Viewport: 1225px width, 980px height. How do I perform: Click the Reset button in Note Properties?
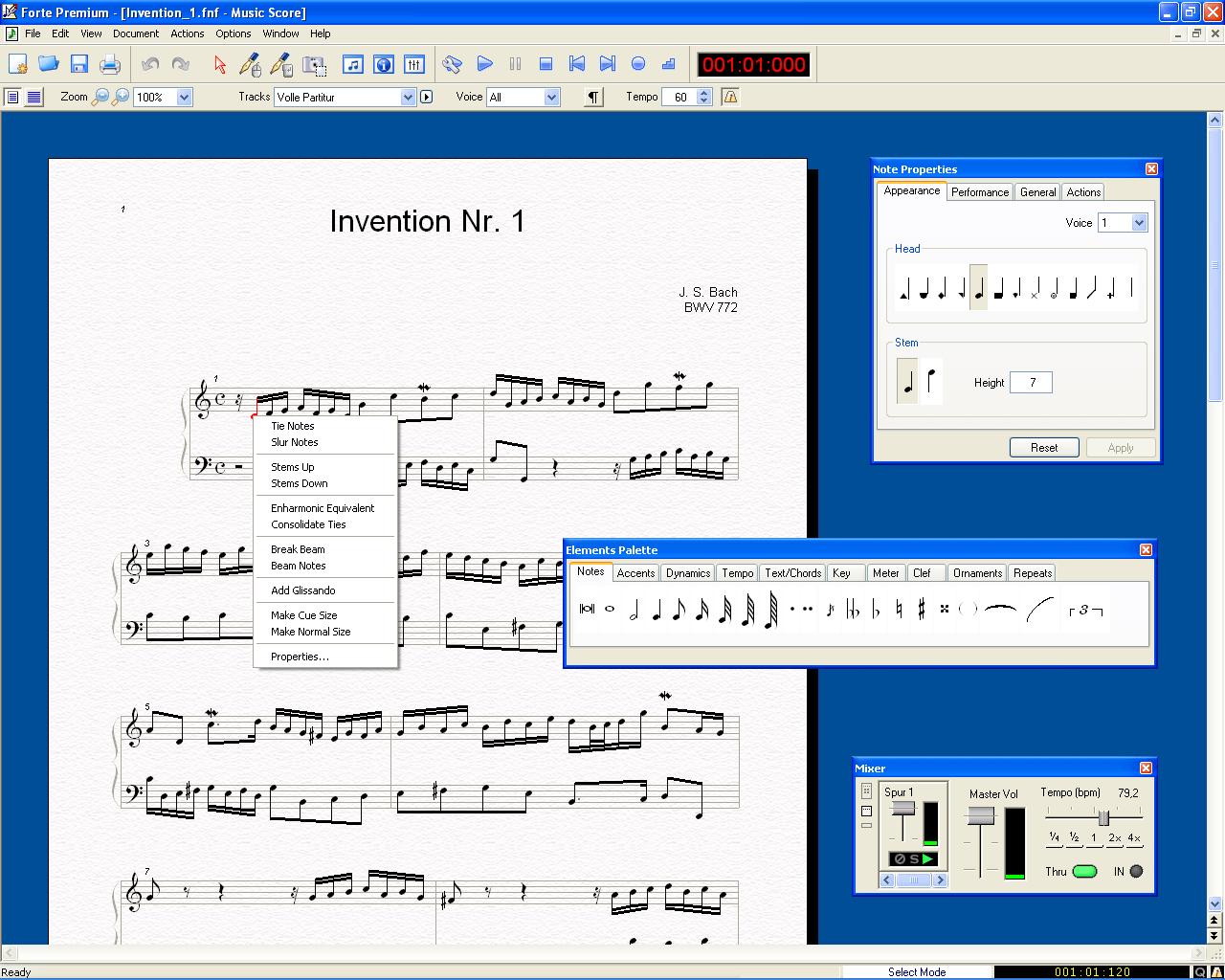1044,447
